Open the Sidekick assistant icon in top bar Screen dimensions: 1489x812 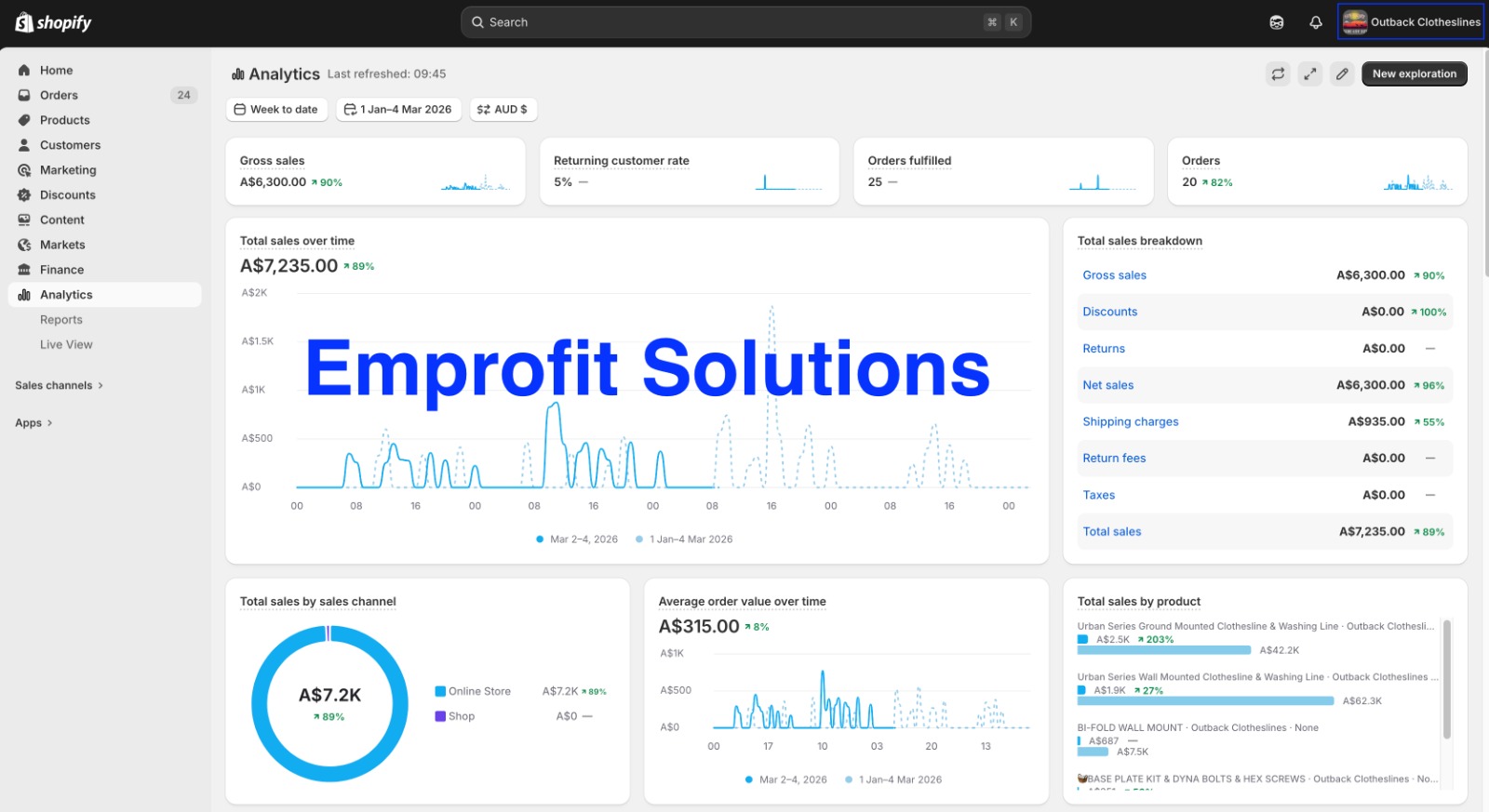pyautogui.click(x=1277, y=22)
